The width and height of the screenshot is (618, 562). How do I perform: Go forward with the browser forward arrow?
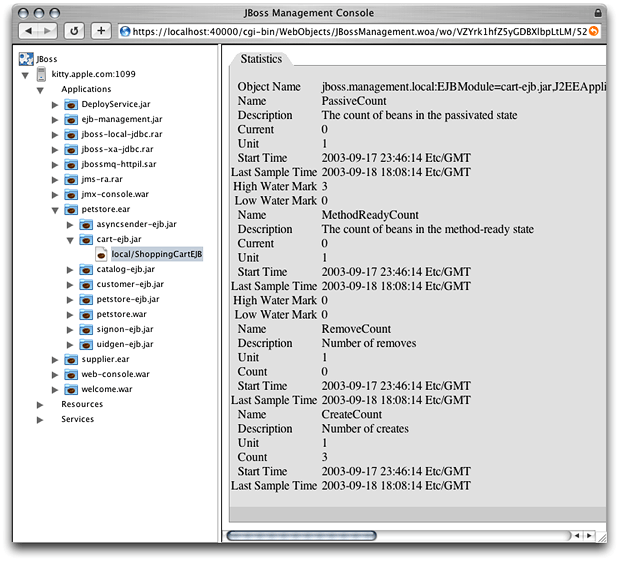pos(48,31)
